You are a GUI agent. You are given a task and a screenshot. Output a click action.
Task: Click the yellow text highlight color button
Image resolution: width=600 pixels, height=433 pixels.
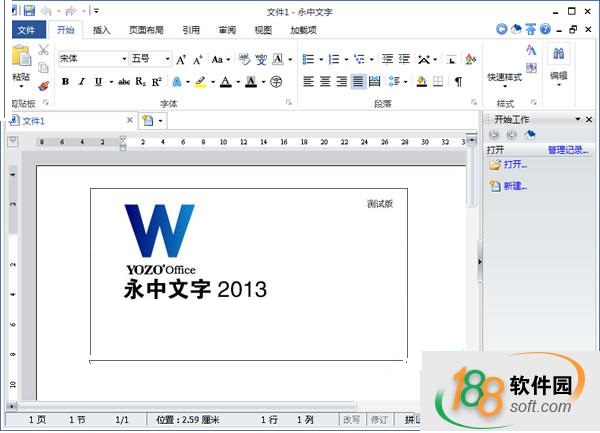click(x=201, y=82)
